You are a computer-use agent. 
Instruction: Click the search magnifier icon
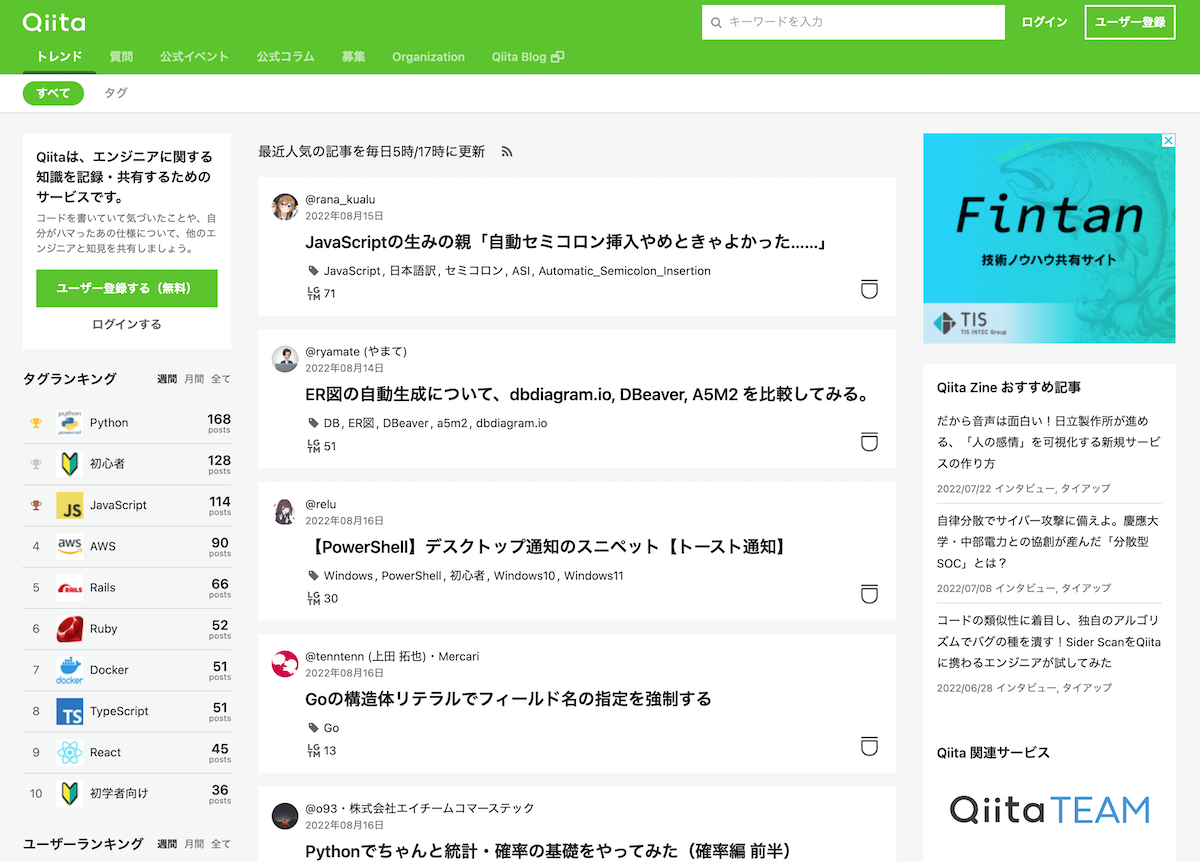pos(716,22)
